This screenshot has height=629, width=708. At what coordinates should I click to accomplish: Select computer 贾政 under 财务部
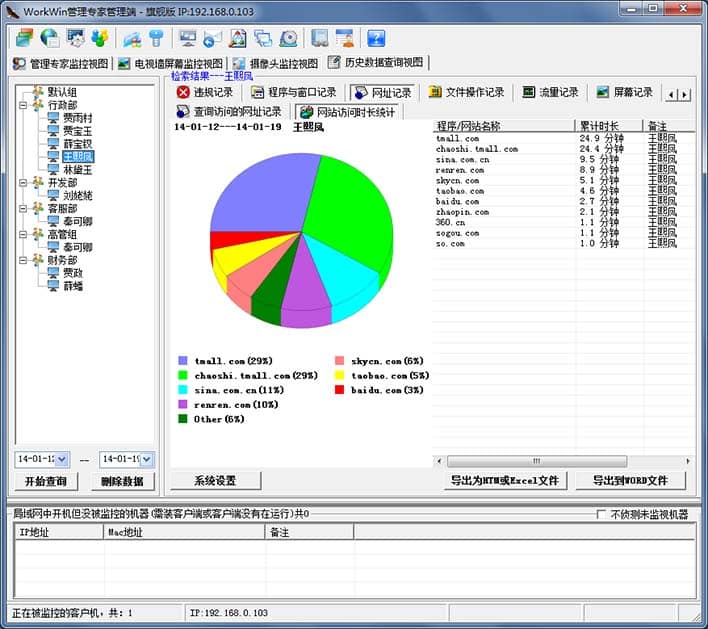(73, 273)
